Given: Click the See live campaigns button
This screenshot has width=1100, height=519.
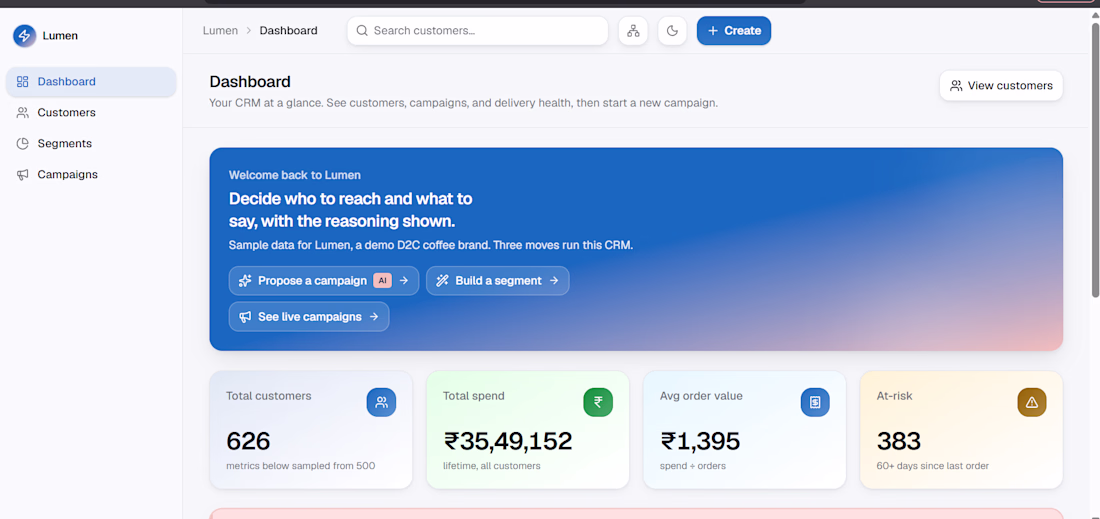Looking at the screenshot, I should click(x=309, y=316).
